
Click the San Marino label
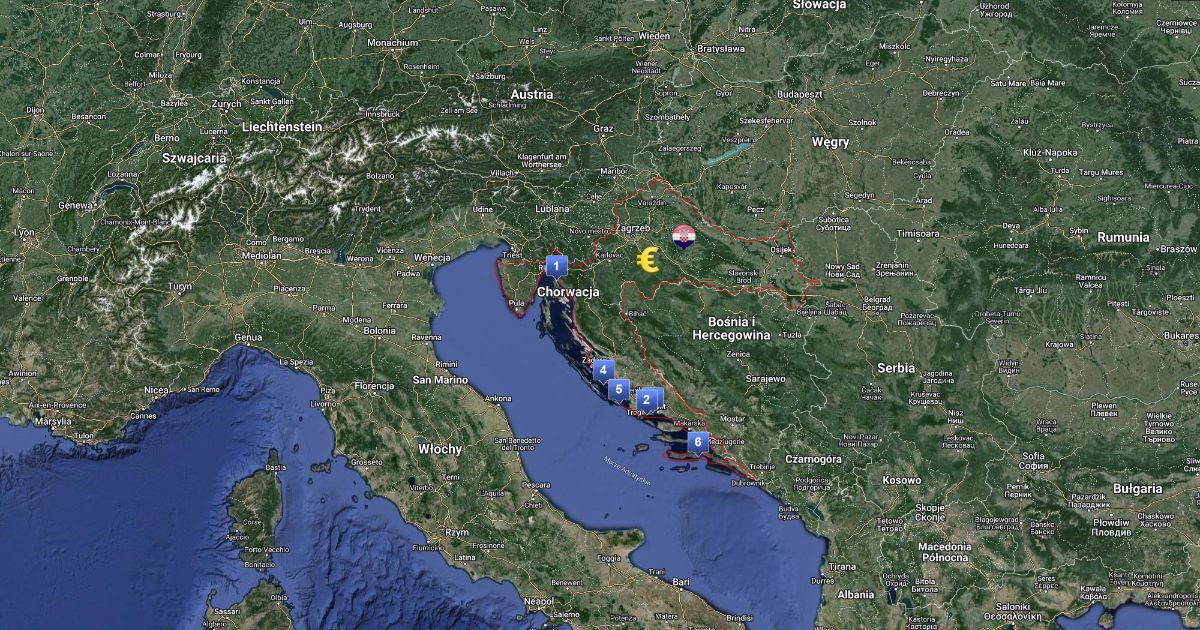pos(441,380)
